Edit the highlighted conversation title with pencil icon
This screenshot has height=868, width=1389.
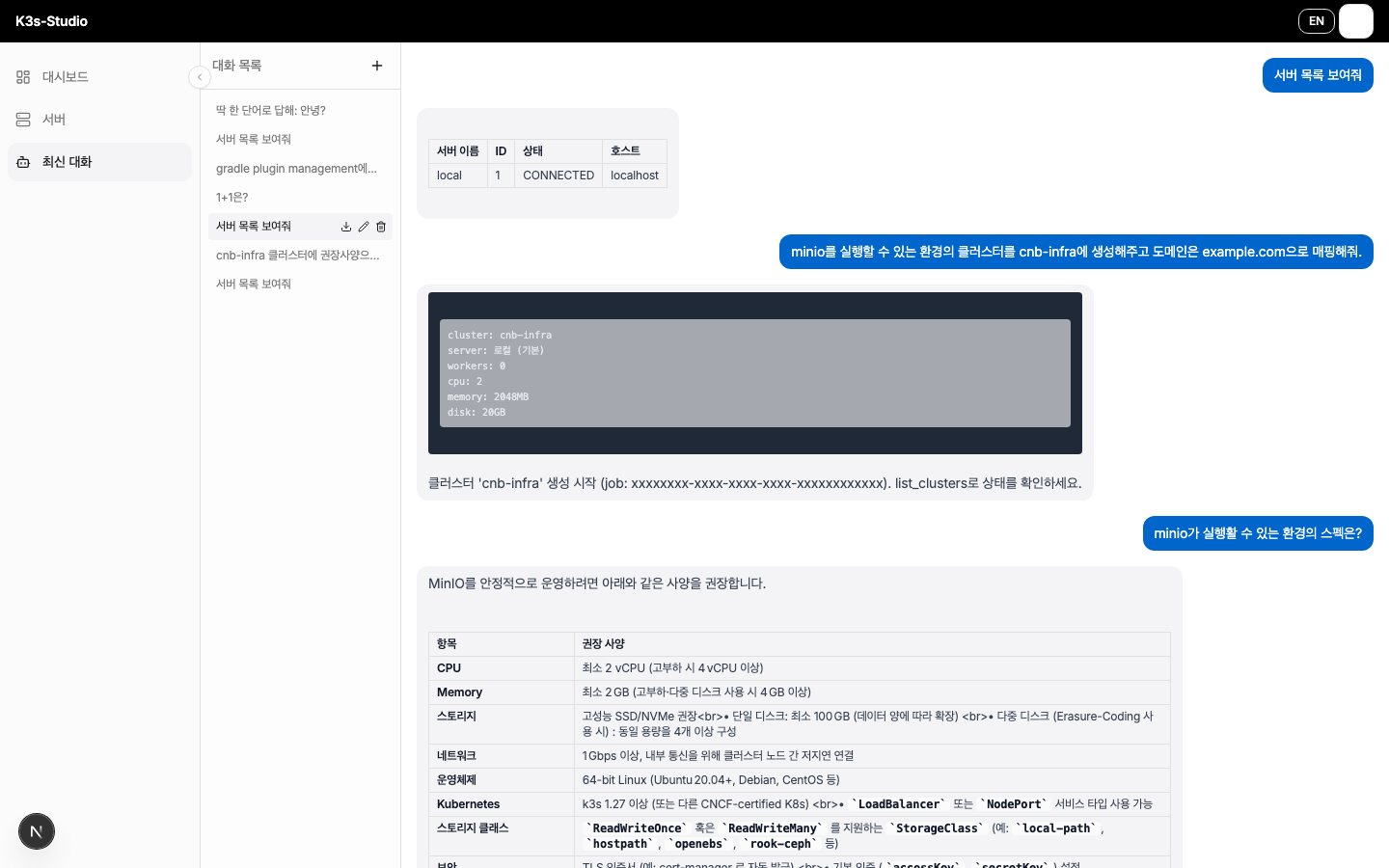(x=364, y=227)
